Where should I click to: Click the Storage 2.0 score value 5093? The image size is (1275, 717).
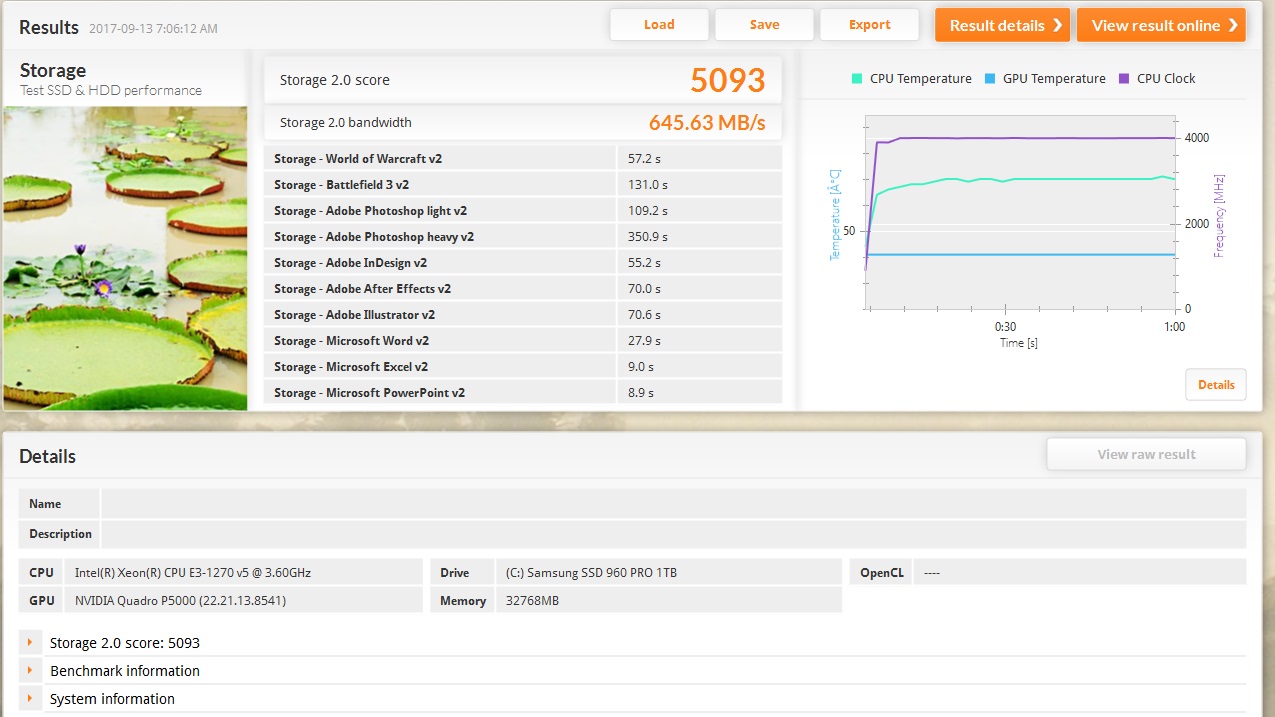click(x=727, y=80)
